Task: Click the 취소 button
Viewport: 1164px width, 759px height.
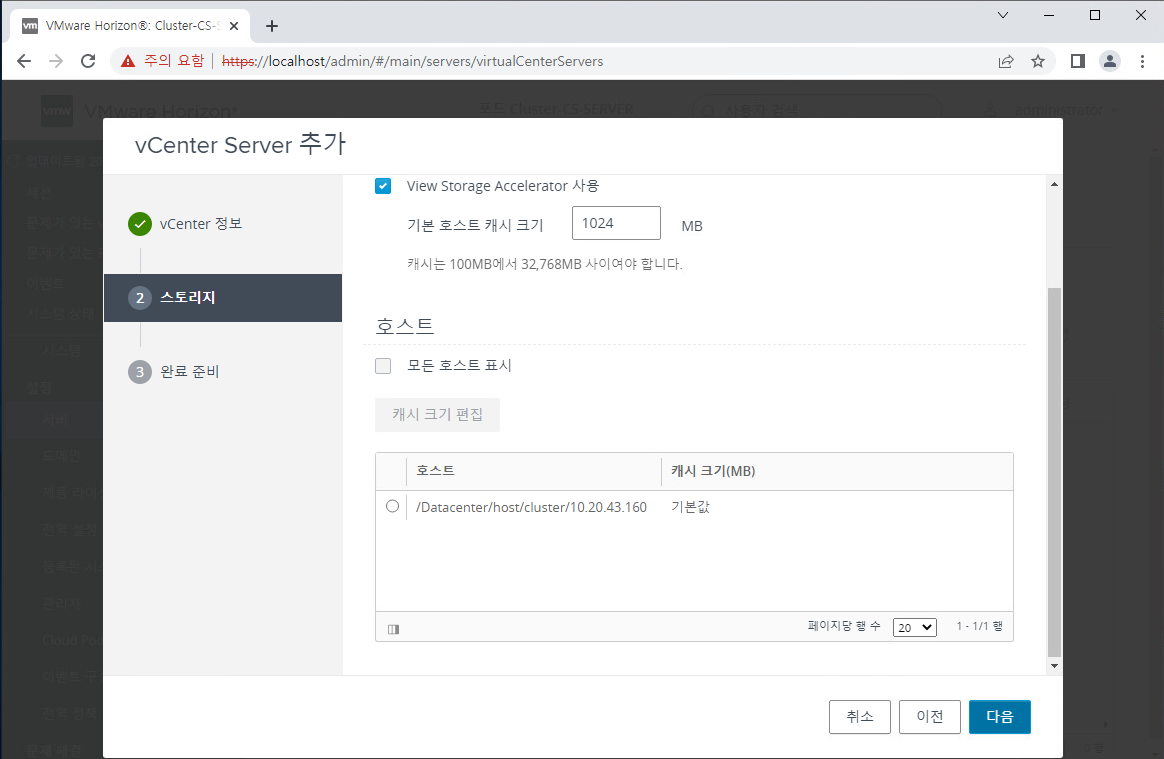Action: [x=860, y=717]
